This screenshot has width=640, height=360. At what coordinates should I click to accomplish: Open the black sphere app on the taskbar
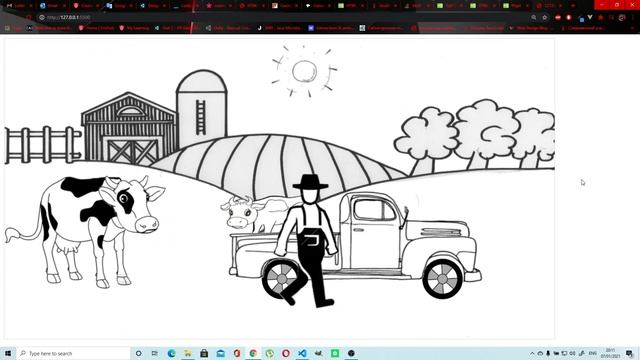pyautogui.click(x=351, y=353)
